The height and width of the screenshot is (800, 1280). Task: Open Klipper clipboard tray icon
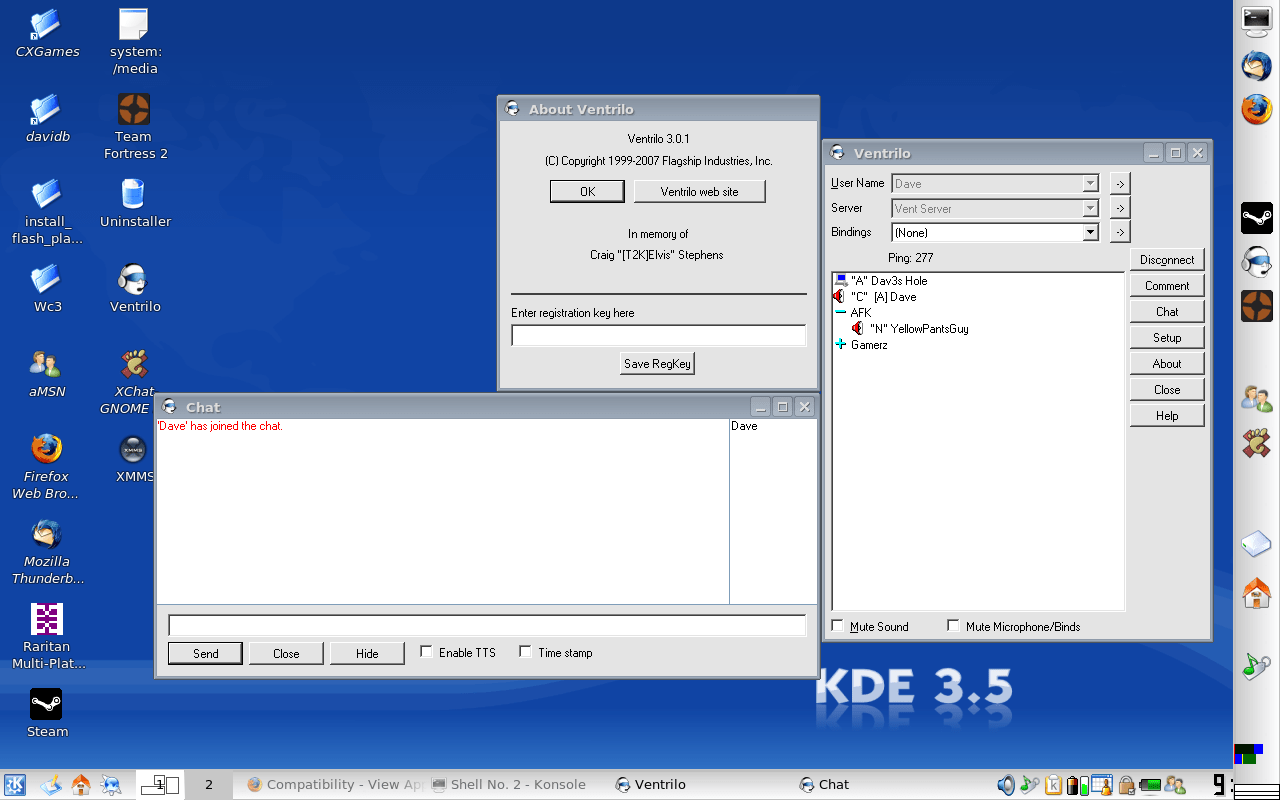[1053, 785]
